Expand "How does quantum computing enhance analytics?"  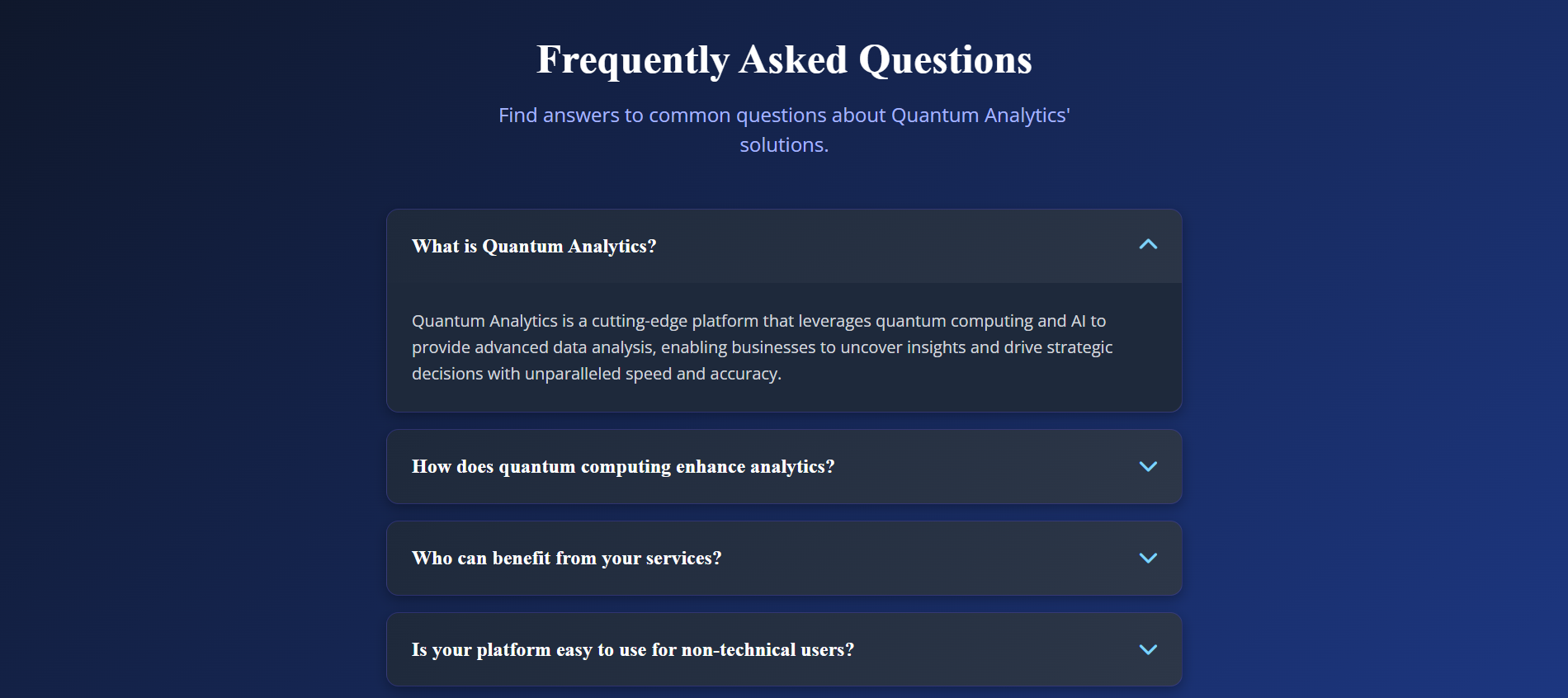point(623,466)
